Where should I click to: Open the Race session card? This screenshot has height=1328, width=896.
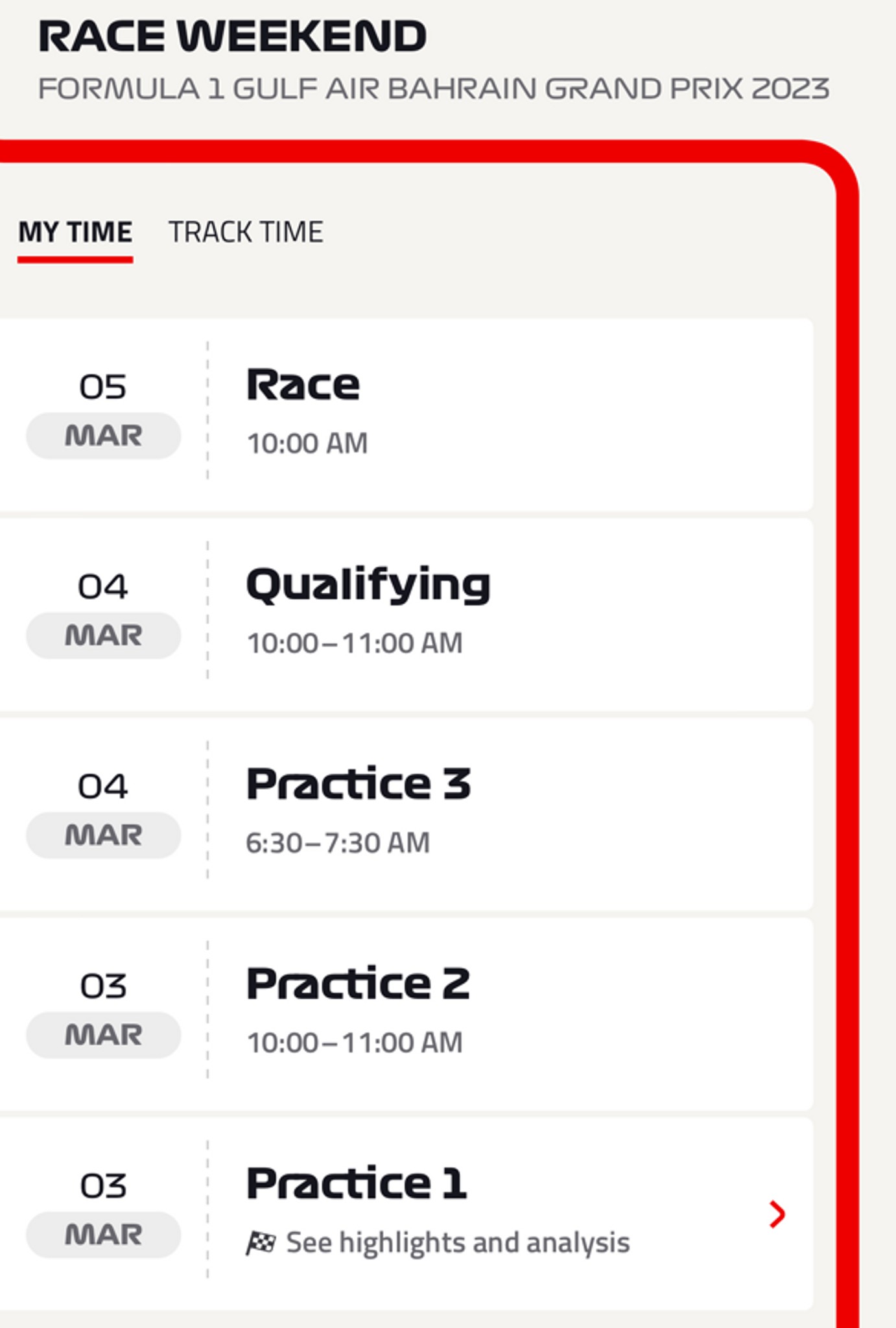[407, 414]
